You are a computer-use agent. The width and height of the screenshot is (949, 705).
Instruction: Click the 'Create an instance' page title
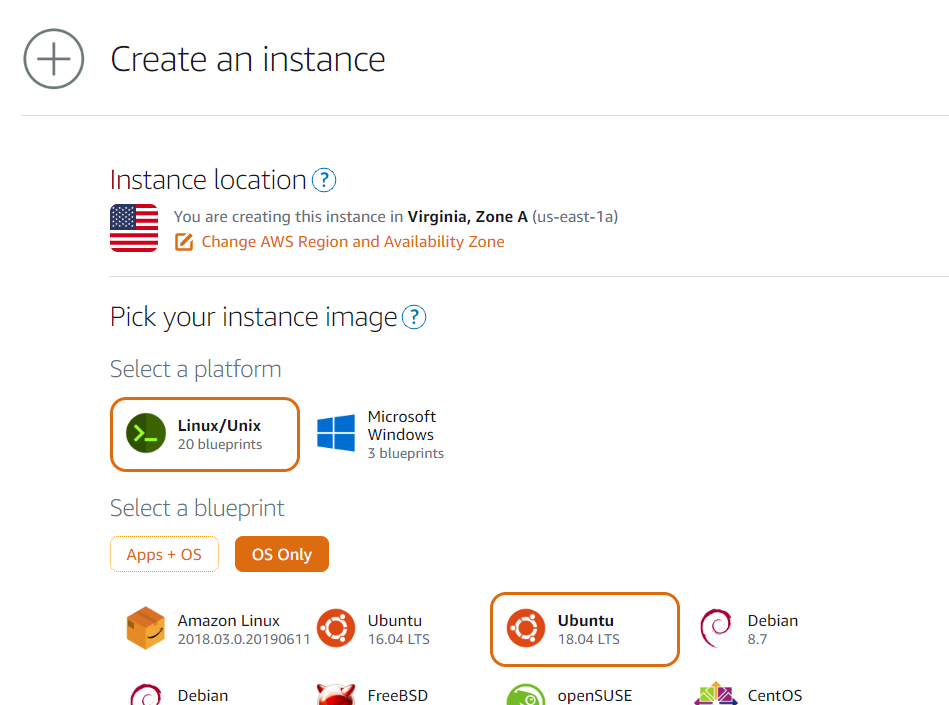pyautogui.click(x=248, y=59)
